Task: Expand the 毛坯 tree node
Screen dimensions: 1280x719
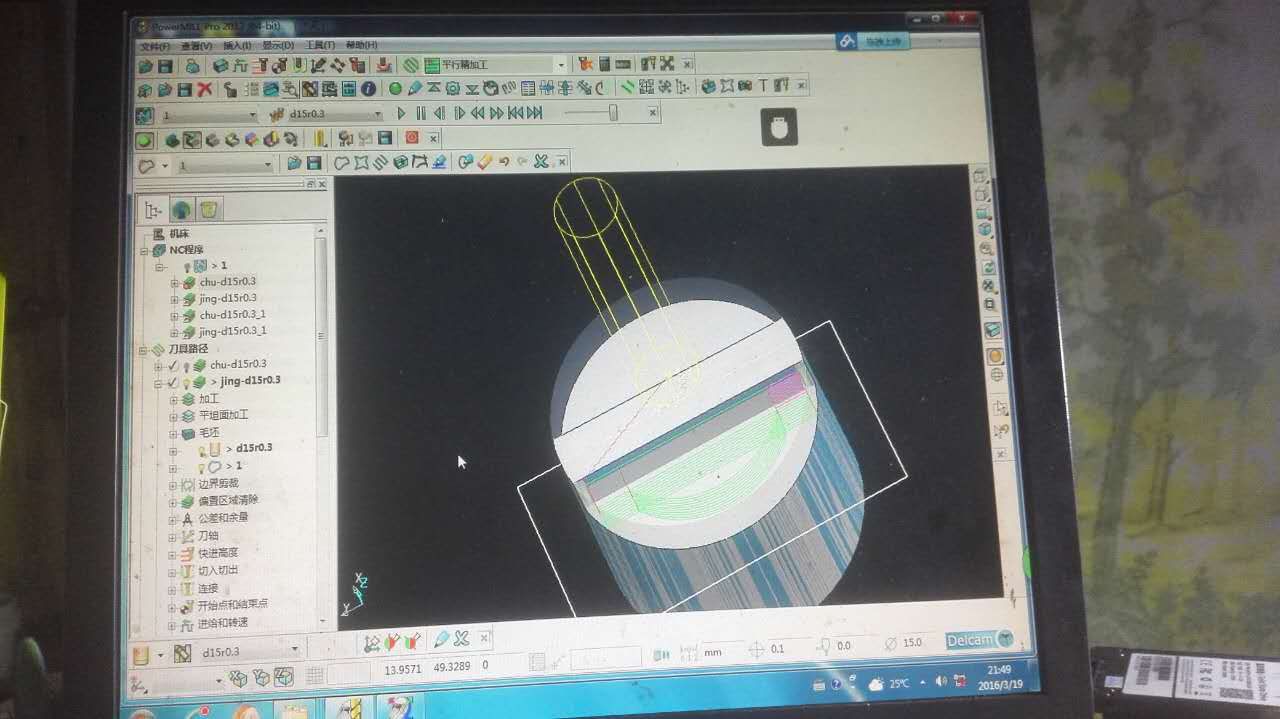Action: (173, 433)
